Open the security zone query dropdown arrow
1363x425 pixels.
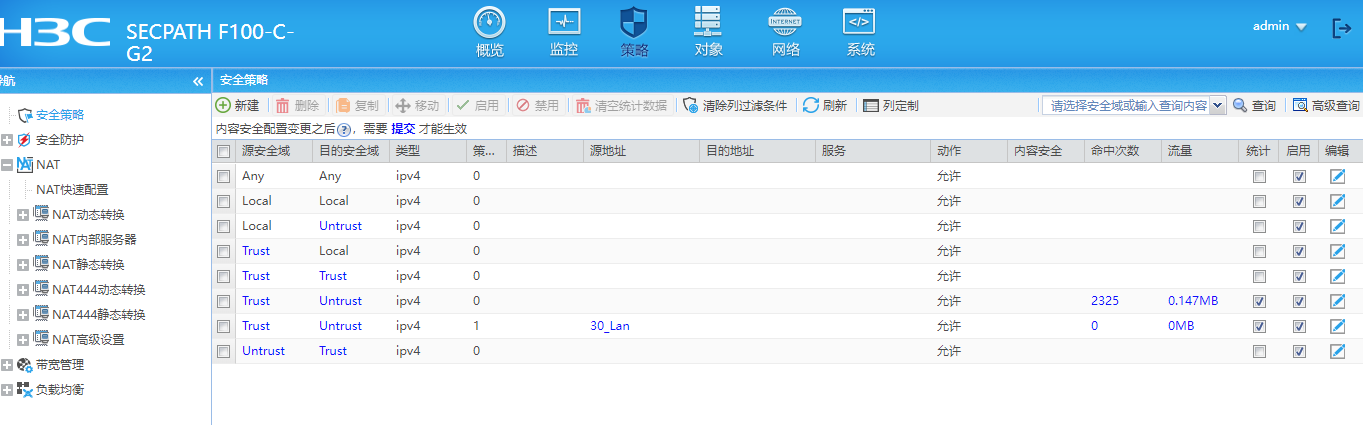click(1217, 105)
